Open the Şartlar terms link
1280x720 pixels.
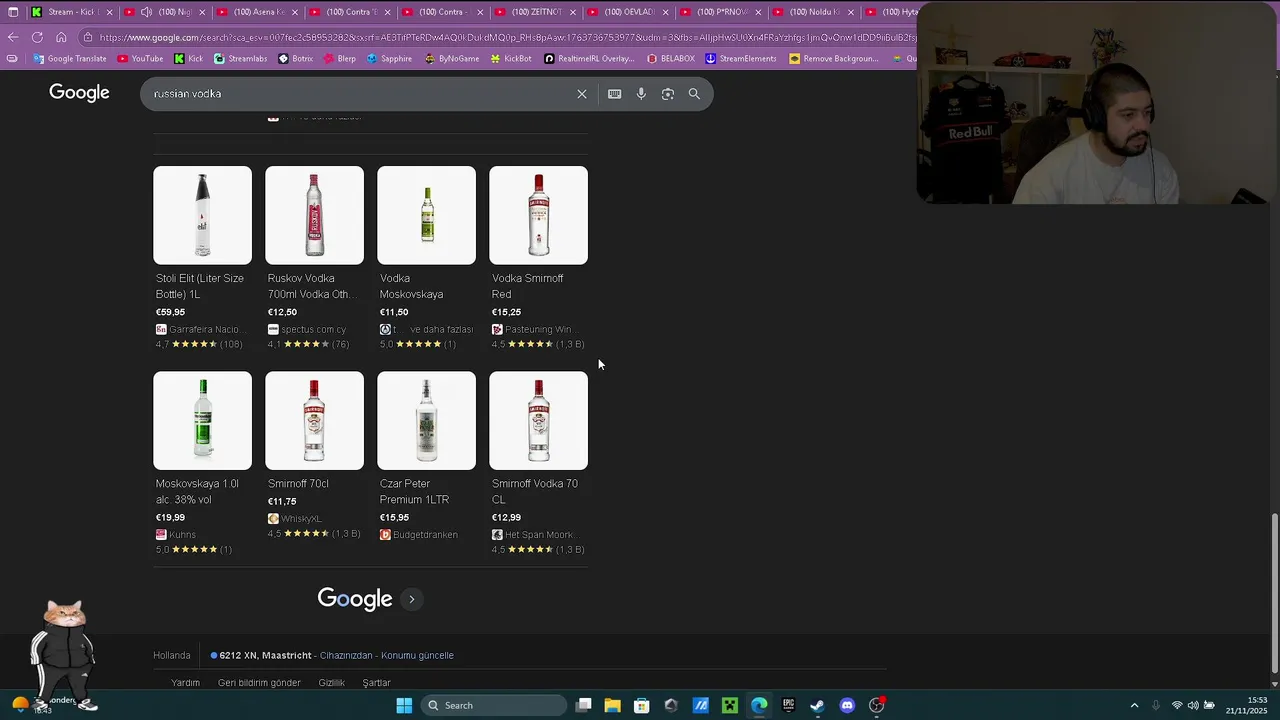click(376, 683)
